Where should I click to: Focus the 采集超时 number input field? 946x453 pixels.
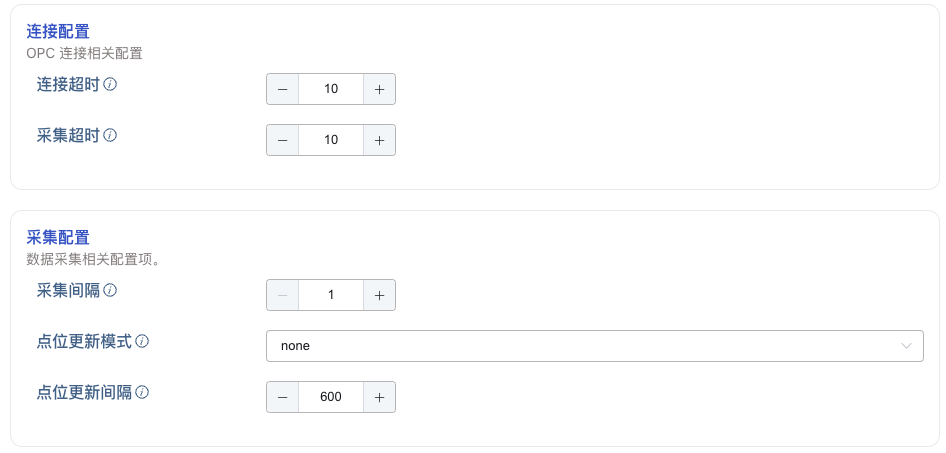pos(331,140)
